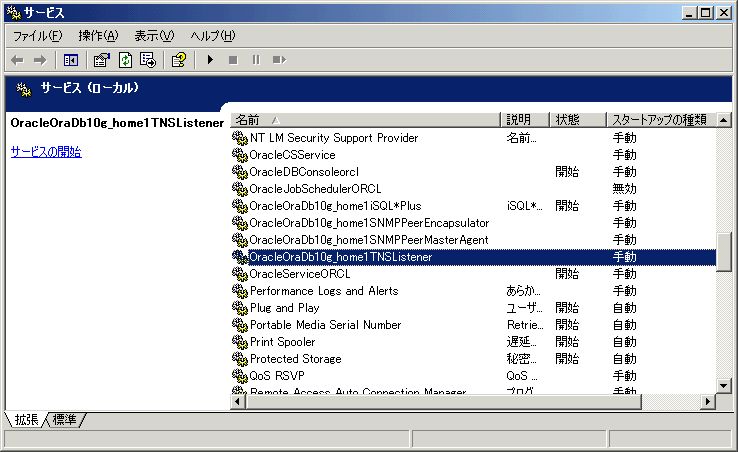Toggle the console tree pane icon
Image resolution: width=738 pixels, height=452 pixels.
coord(71,60)
